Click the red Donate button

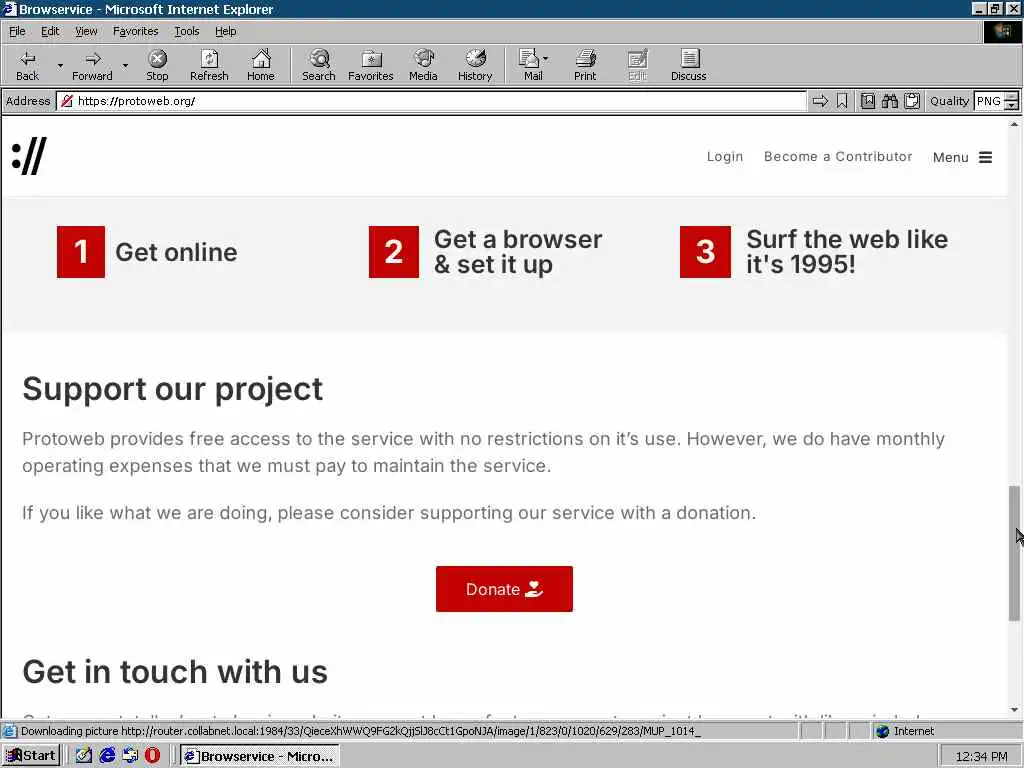tap(504, 589)
